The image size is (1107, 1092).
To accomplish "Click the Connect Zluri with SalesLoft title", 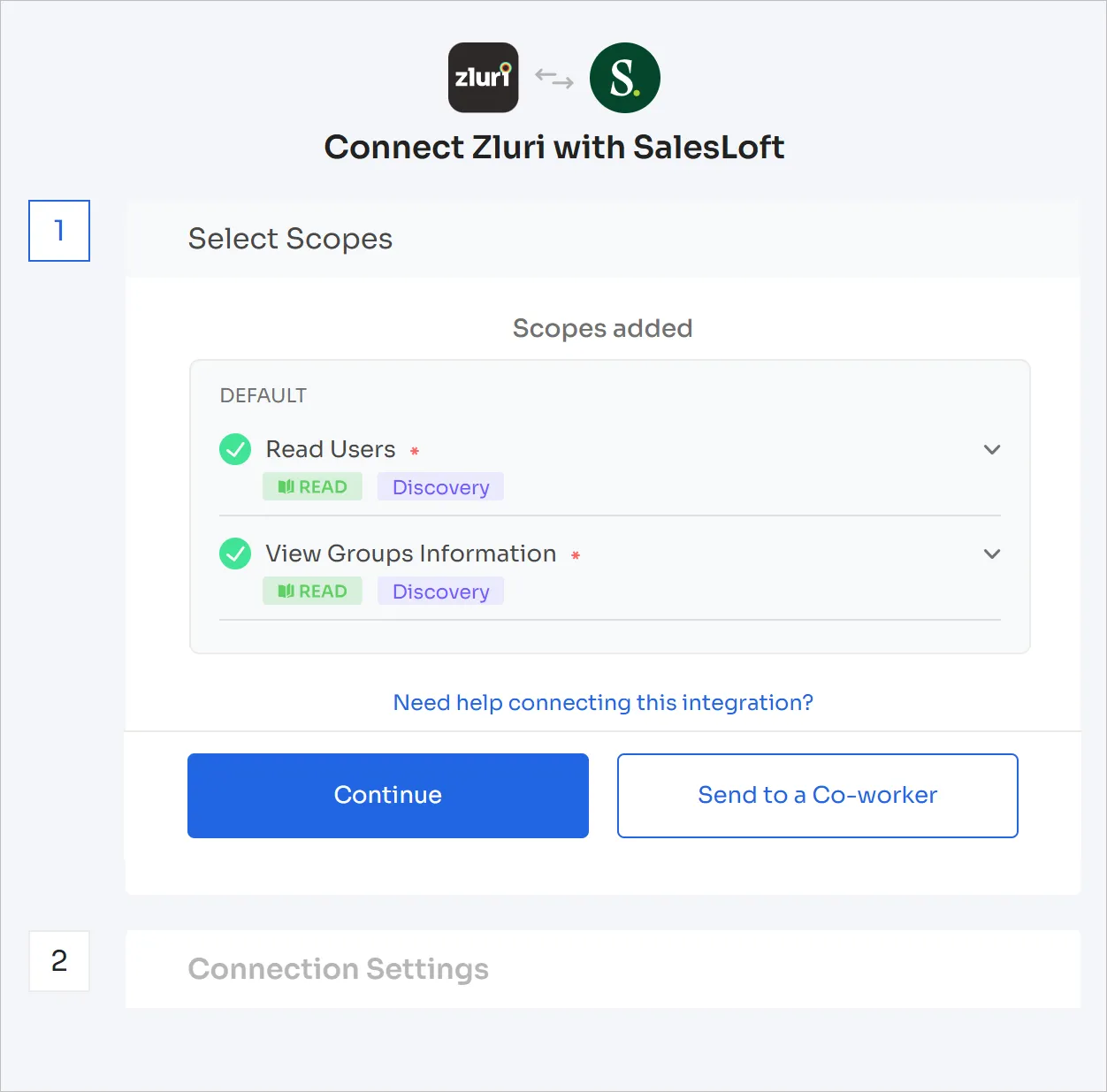I will [554, 147].
